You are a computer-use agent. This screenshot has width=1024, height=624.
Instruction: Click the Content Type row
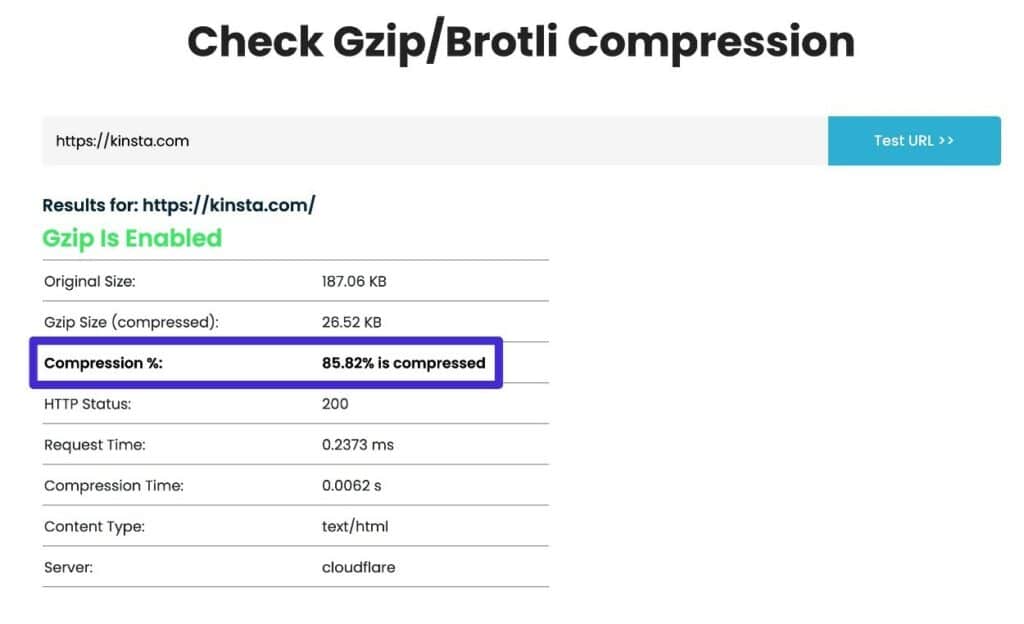point(96,527)
